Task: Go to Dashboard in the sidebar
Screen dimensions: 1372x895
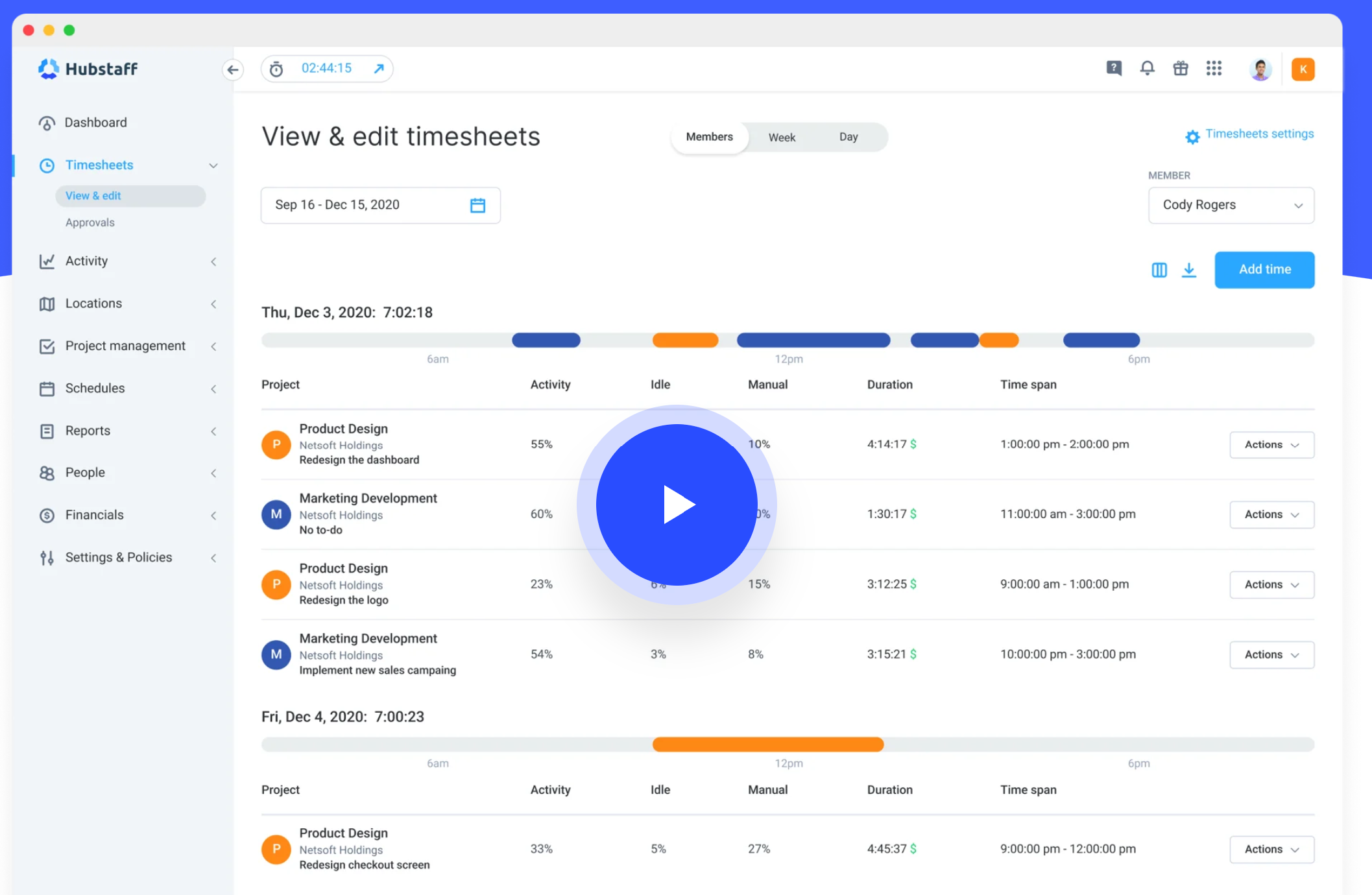Action: click(95, 123)
